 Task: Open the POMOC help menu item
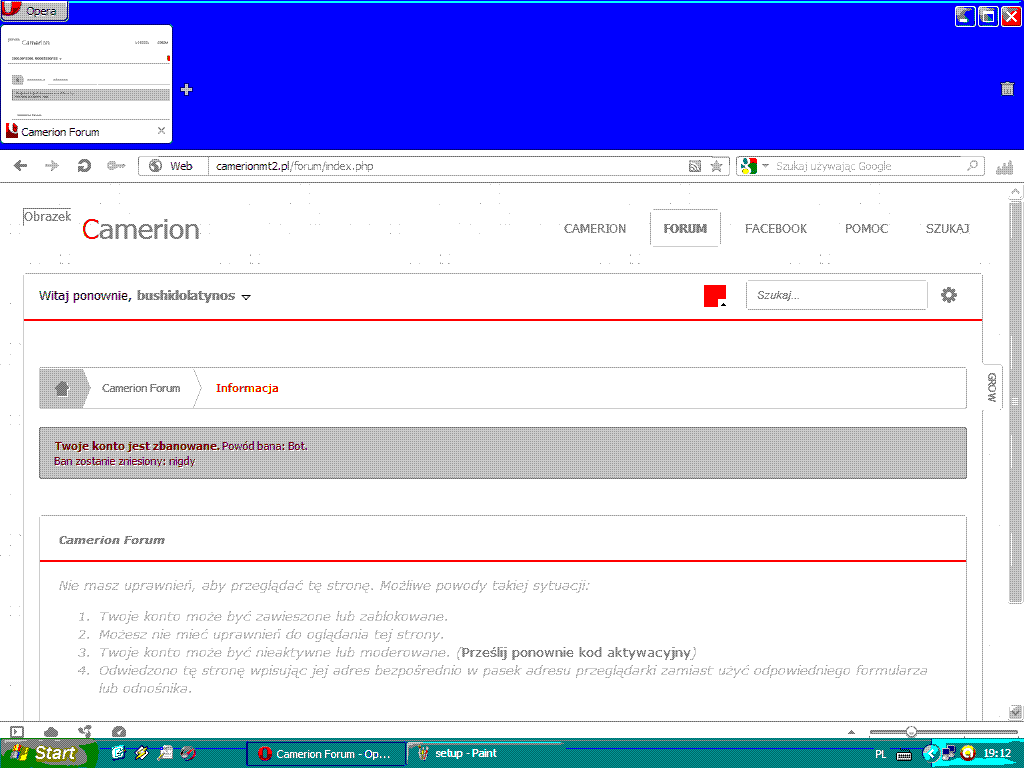(x=867, y=229)
